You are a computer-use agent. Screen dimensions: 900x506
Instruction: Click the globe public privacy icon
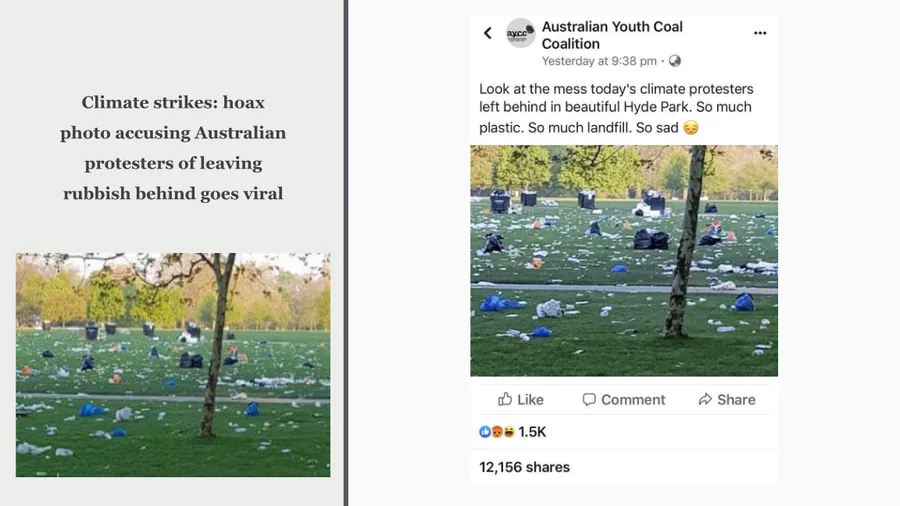(x=675, y=61)
